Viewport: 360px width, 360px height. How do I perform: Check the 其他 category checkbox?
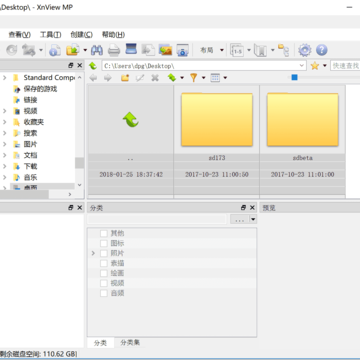[104, 233]
